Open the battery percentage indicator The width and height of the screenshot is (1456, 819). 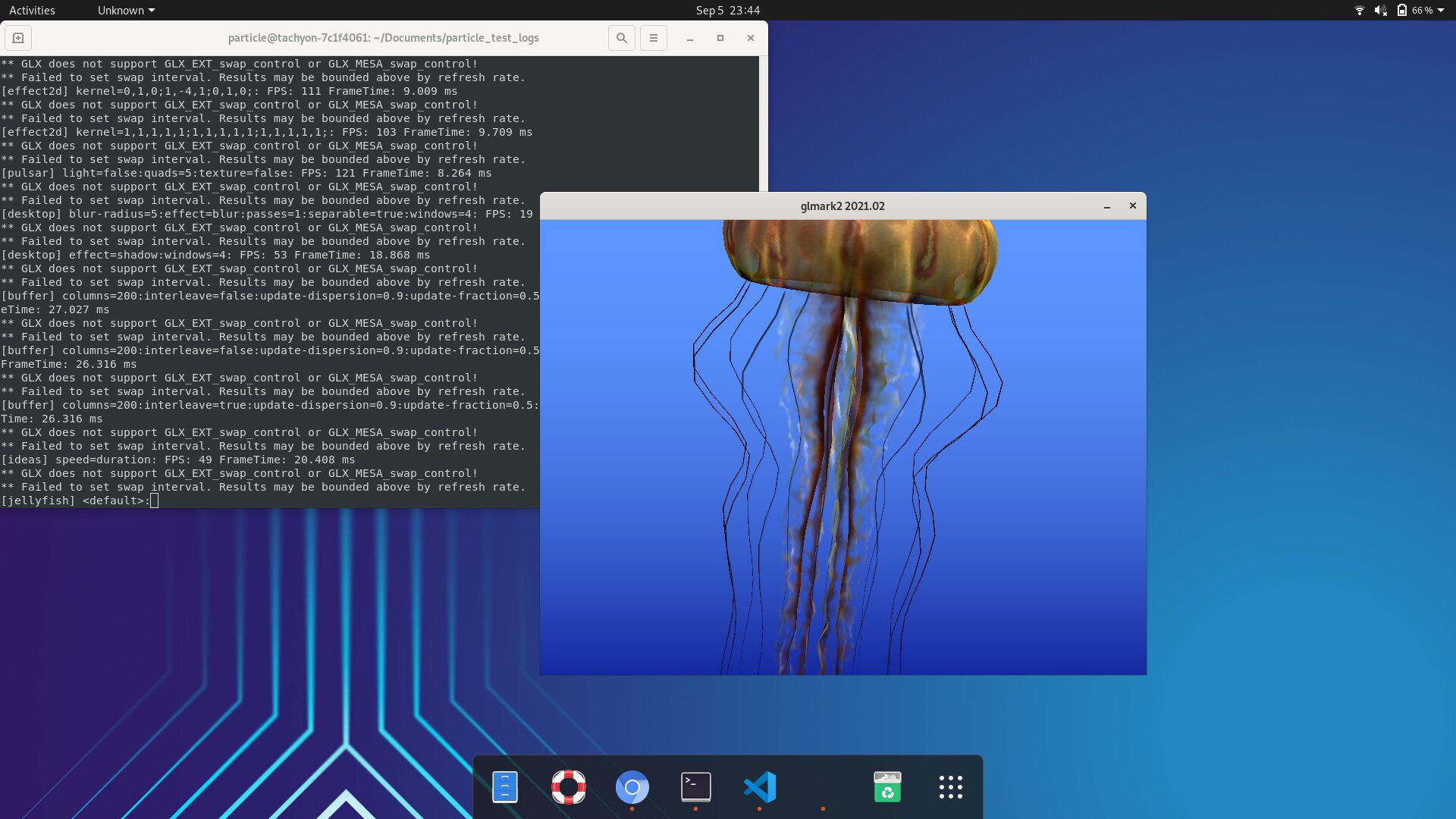[1415, 11]
